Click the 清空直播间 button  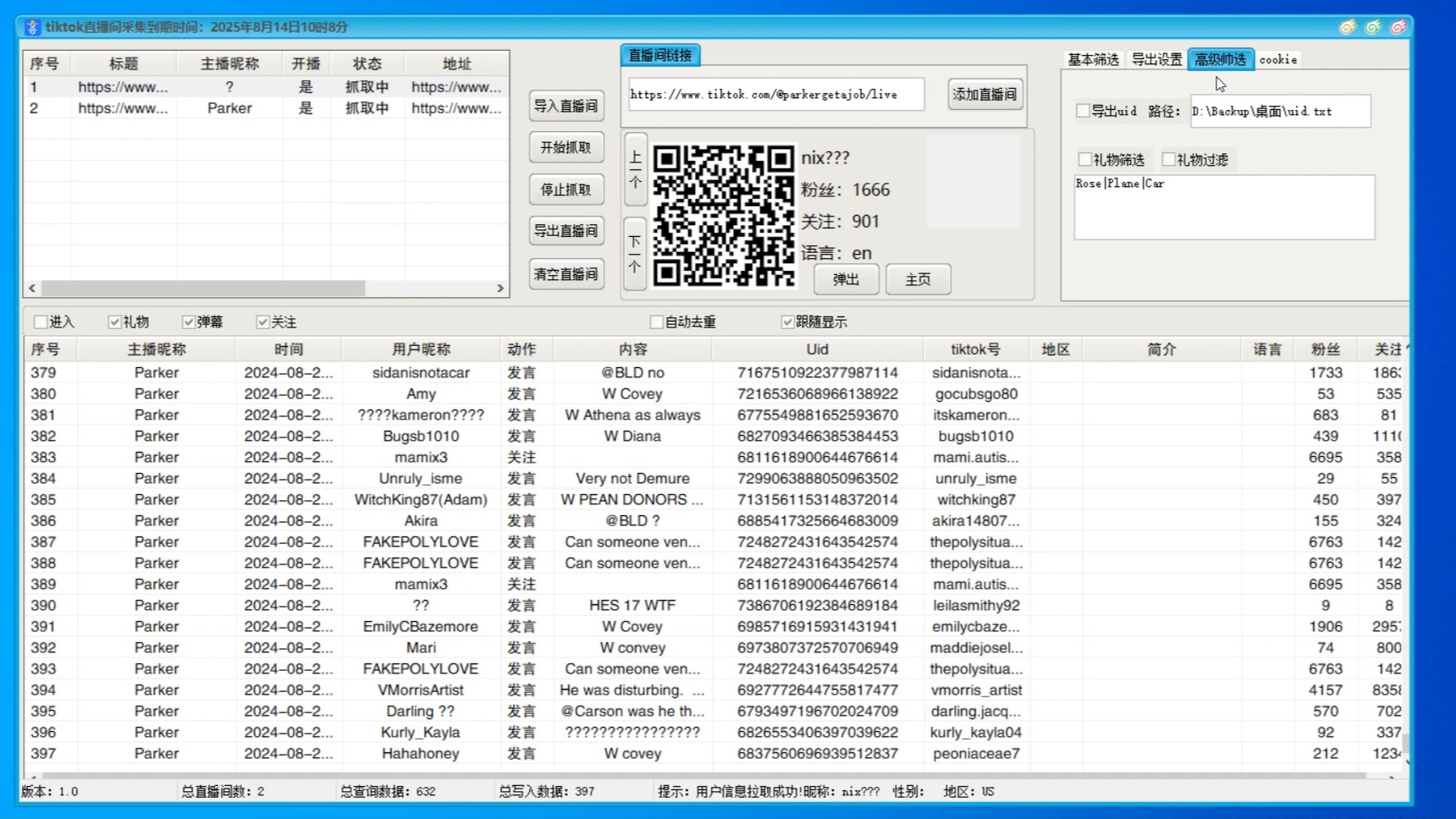[x=566, y=274]
